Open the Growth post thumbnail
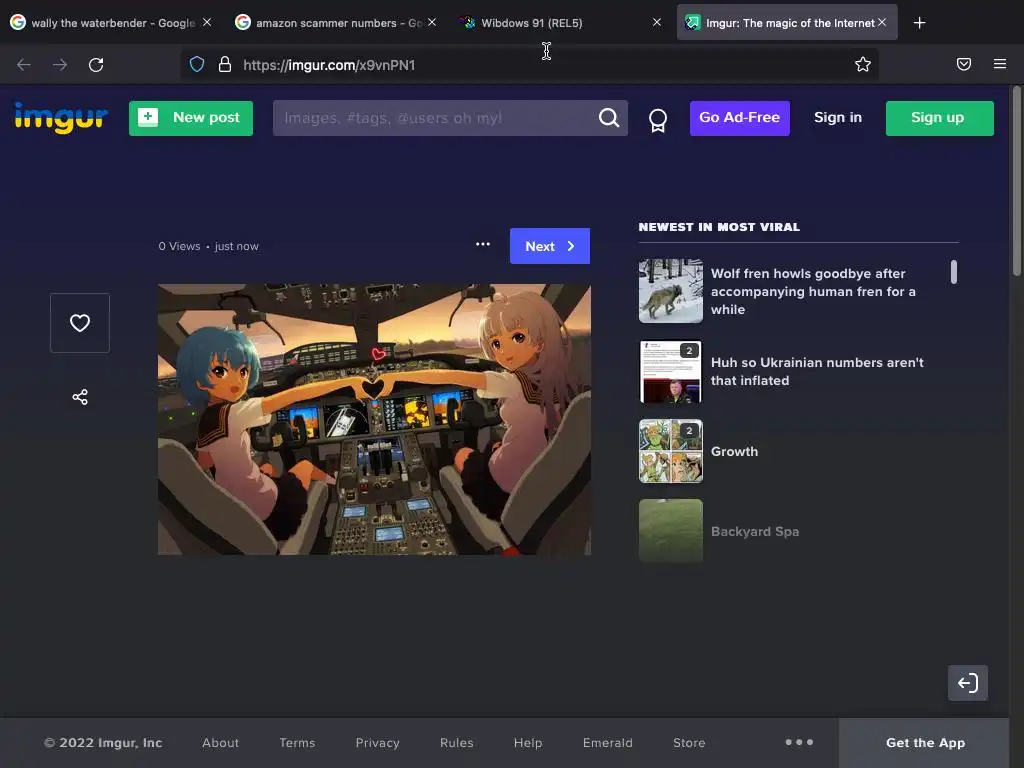Image resolution: width=1024 pixels, height=768 pixels. pos(671,451)
